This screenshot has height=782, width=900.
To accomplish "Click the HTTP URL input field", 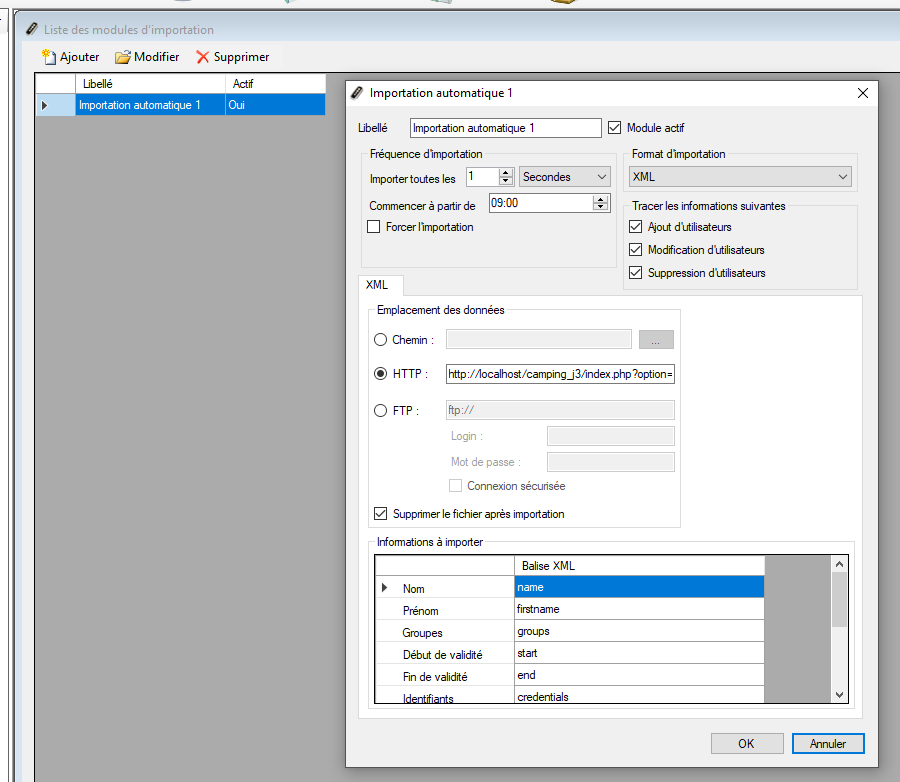I will 560,374.
